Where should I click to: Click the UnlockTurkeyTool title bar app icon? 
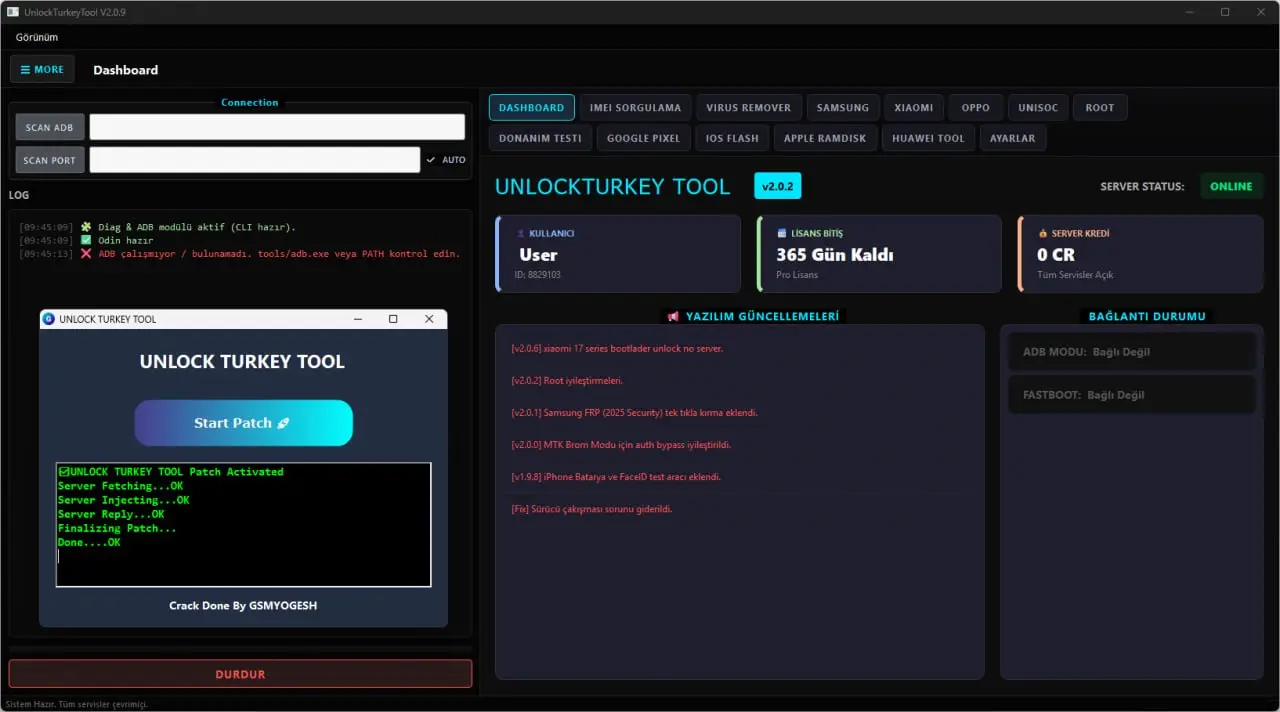[x=12, y=12]
